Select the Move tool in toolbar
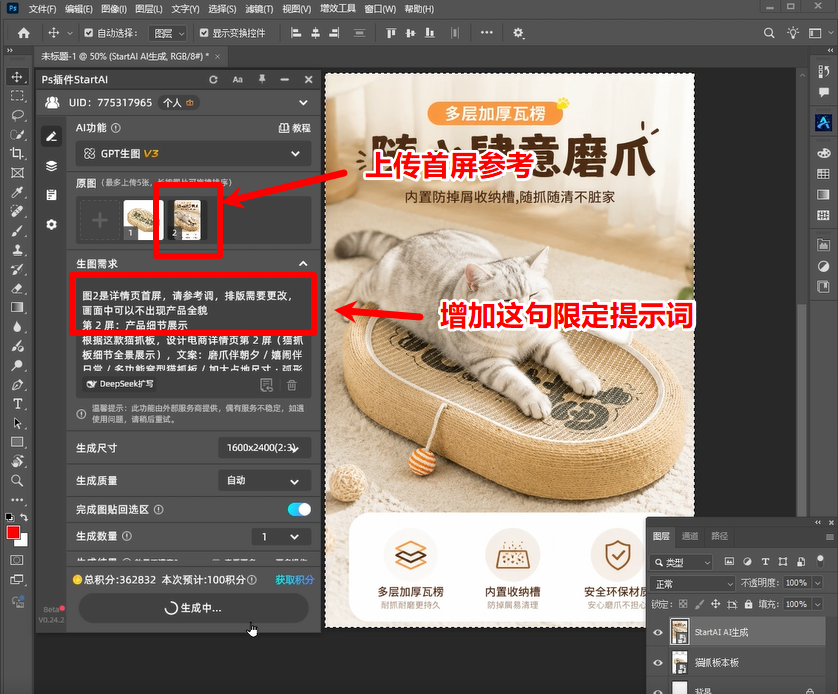 click(17, 76)
